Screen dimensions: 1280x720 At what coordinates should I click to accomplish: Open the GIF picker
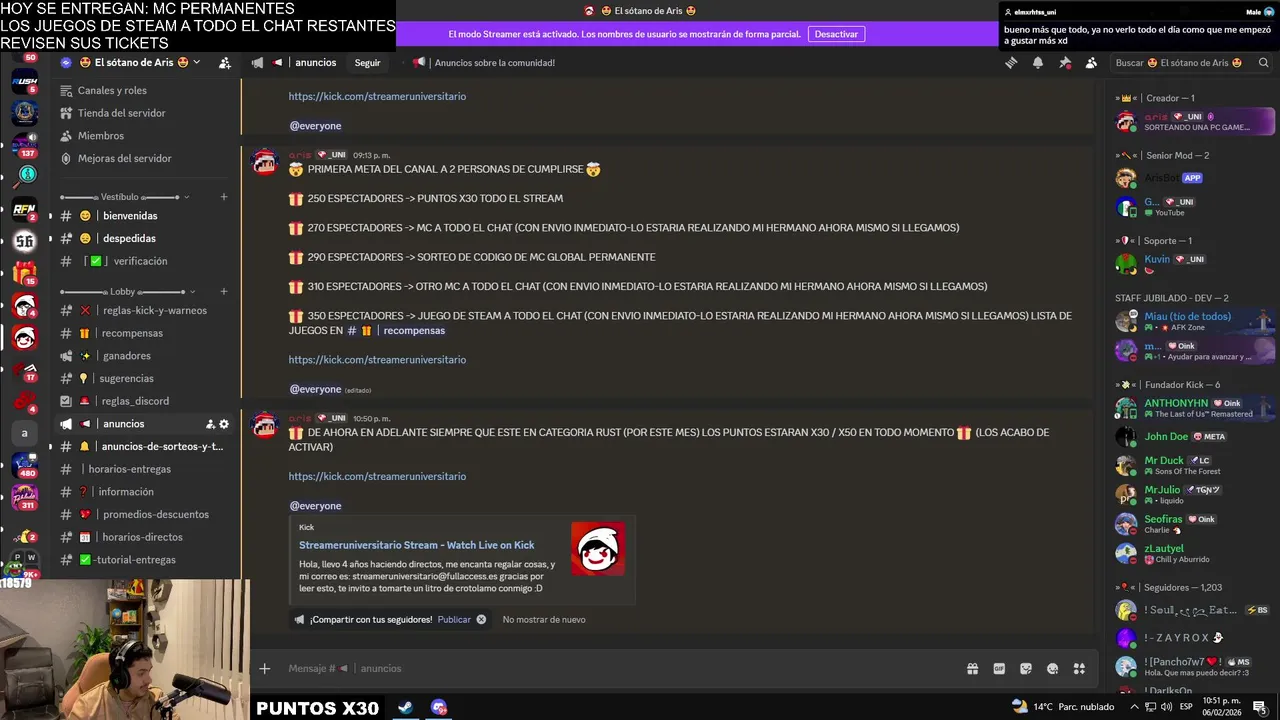[999, 668]
